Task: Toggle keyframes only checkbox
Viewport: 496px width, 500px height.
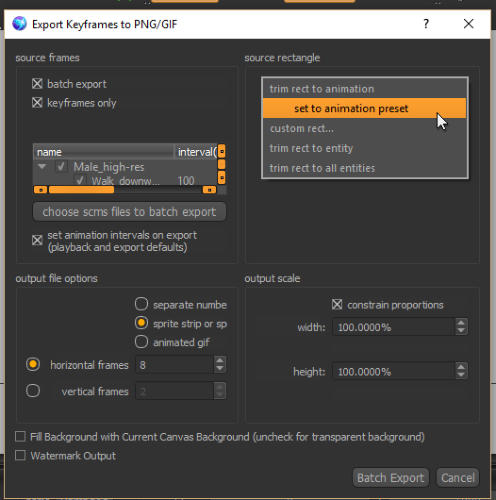Action: click(37, 102)
